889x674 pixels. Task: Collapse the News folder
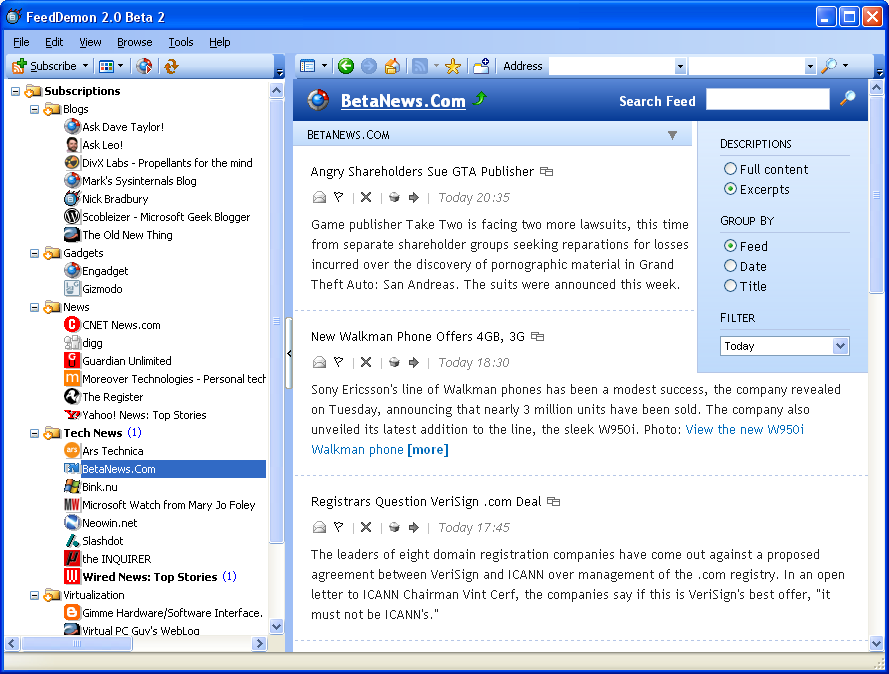[35, 307]
